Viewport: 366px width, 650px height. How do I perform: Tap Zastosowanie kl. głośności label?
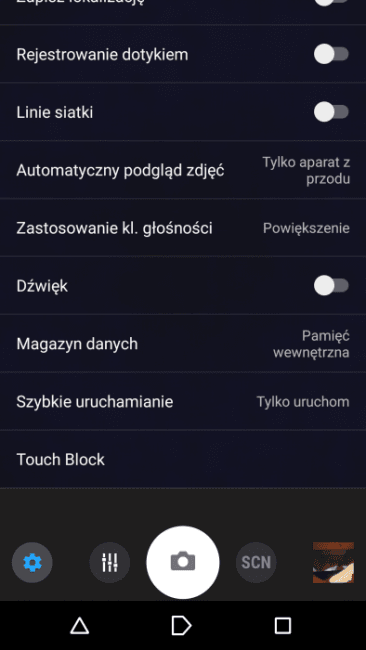(x=114, y=228)
